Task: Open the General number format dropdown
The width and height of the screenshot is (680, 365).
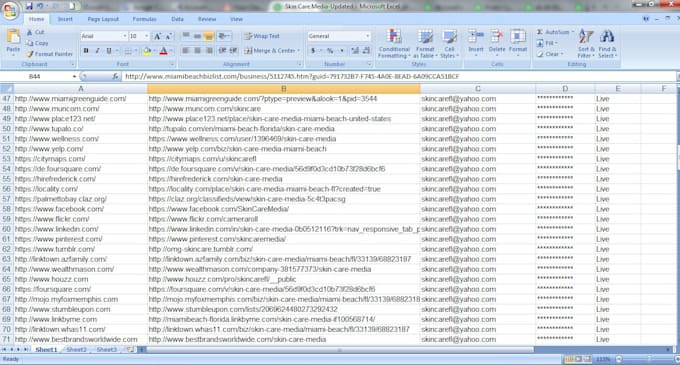Action: pos(367,36)
